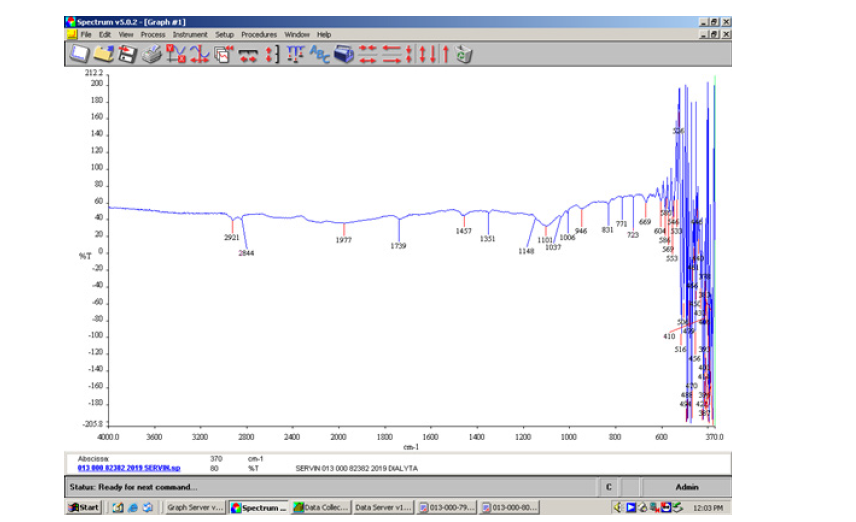Click the Windows Start button
Image resolution: width=856 pixels, height=522 pixels.
[x=84, y=507]
